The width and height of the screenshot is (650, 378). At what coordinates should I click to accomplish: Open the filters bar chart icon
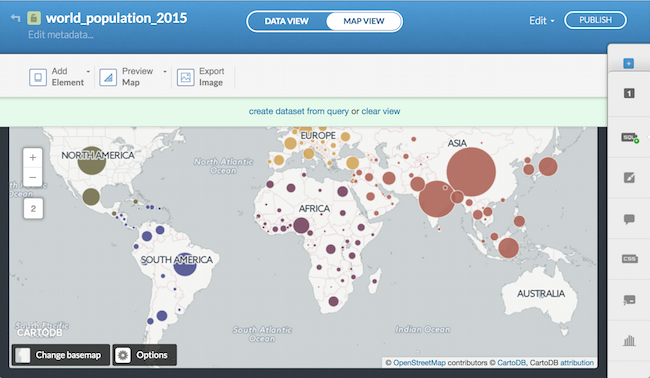[629, 341]
